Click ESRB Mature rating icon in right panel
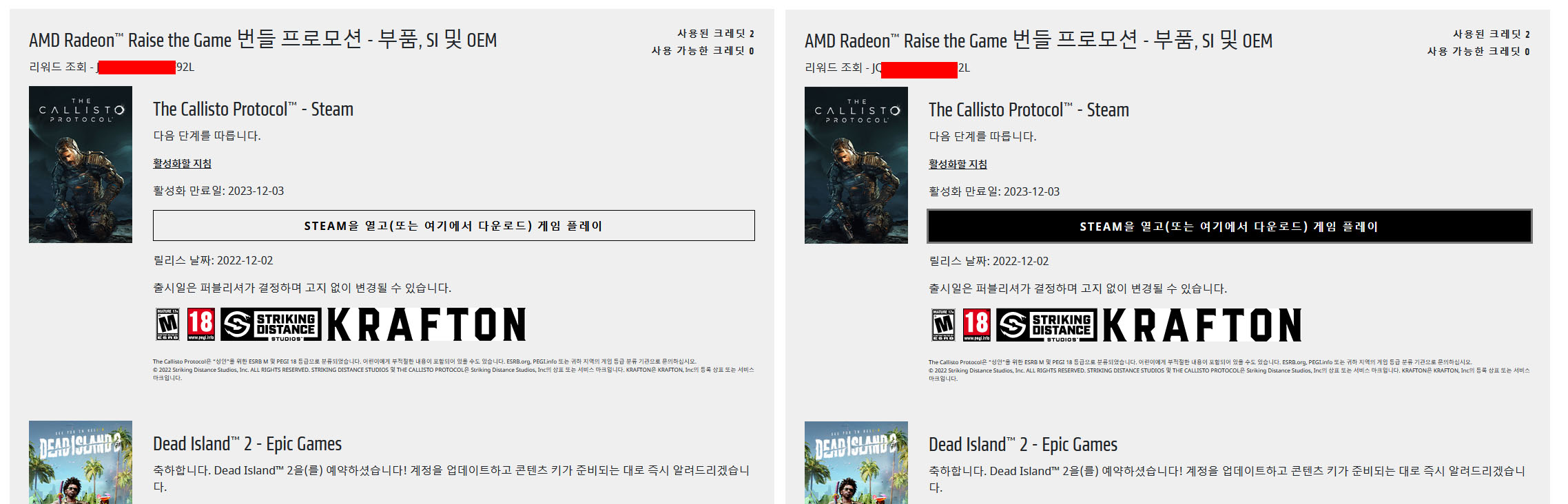Image resolution: width=1568 pixels, height=504 pixels. point(944,325)
